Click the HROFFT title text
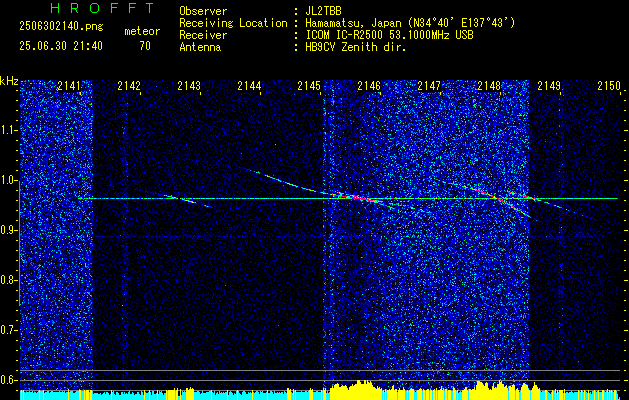The width and height of the screenshot is (629, 400). (102, 8)
